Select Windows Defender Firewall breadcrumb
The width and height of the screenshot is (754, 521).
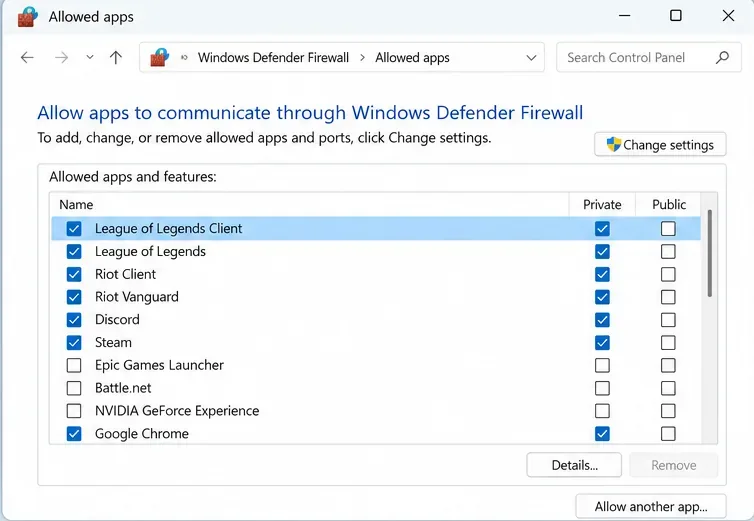pyautogui.click(x=273, y=58)
